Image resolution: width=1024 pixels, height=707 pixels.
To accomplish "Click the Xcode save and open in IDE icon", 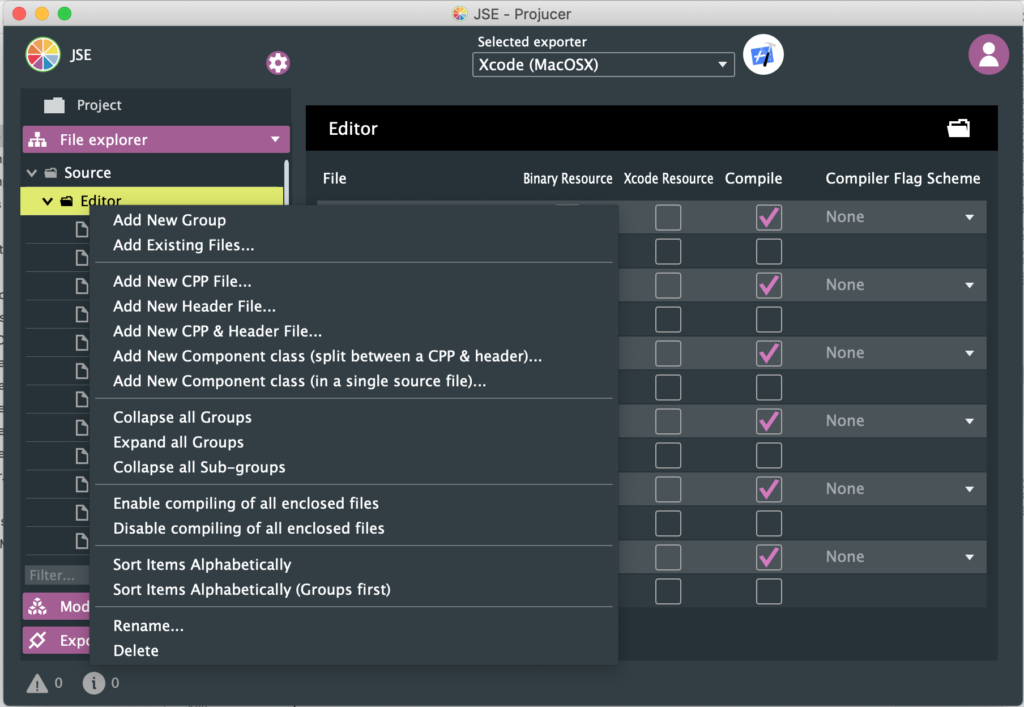I will (x=763, y=55).
